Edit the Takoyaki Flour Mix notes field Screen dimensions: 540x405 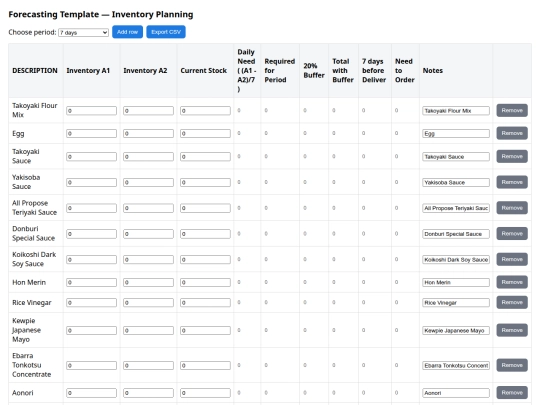click(x=456, y=111)
